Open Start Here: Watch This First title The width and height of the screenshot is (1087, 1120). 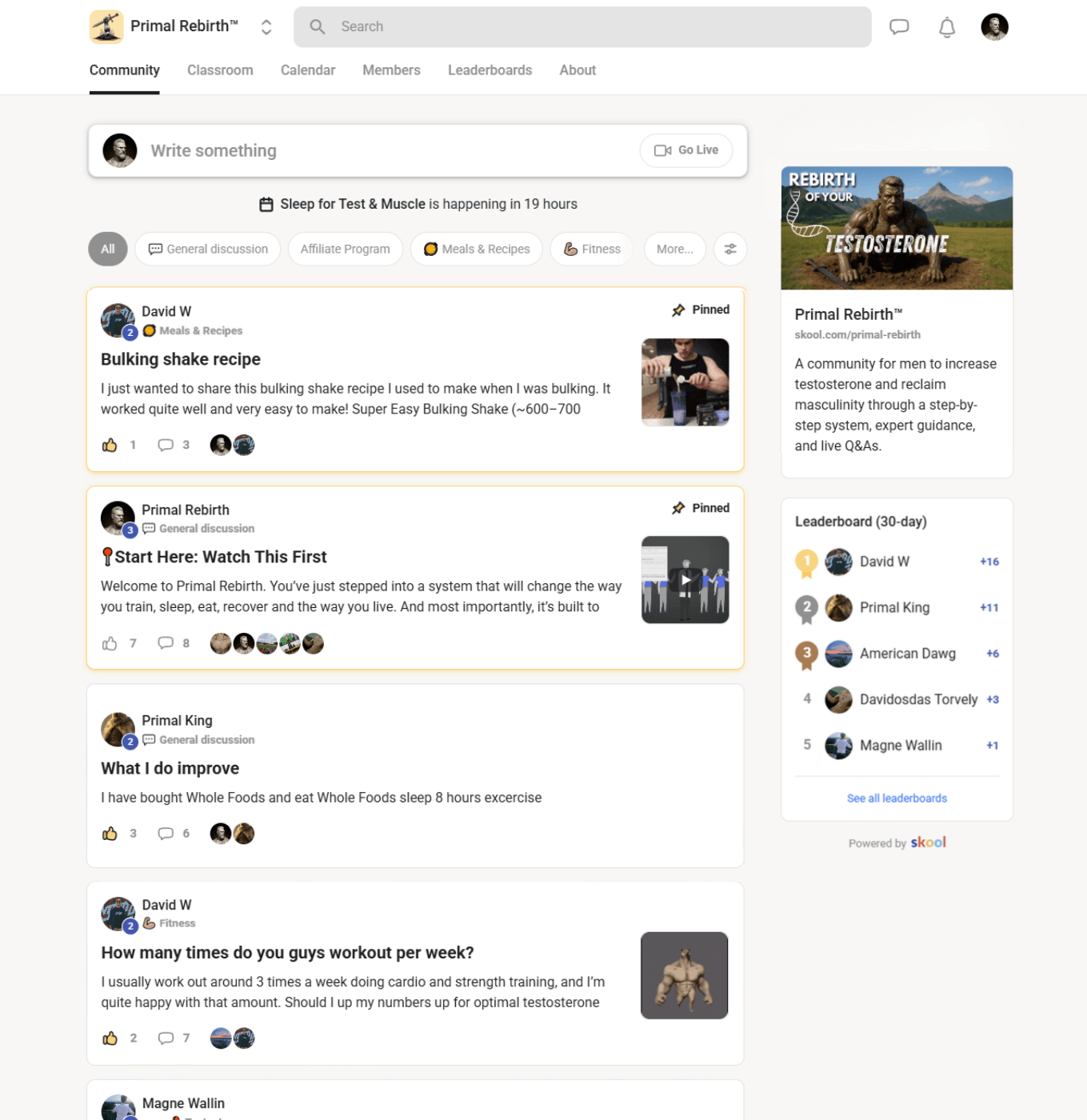(x=214, y=557)
